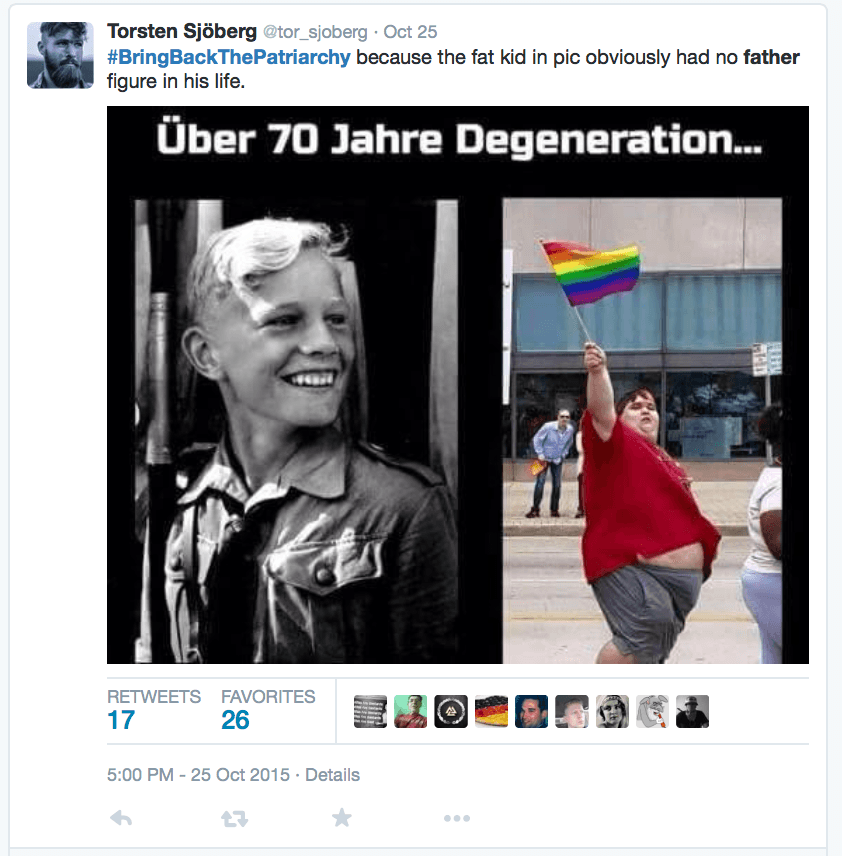Favorite the tweet with the star icon

[x=342, y=817]
